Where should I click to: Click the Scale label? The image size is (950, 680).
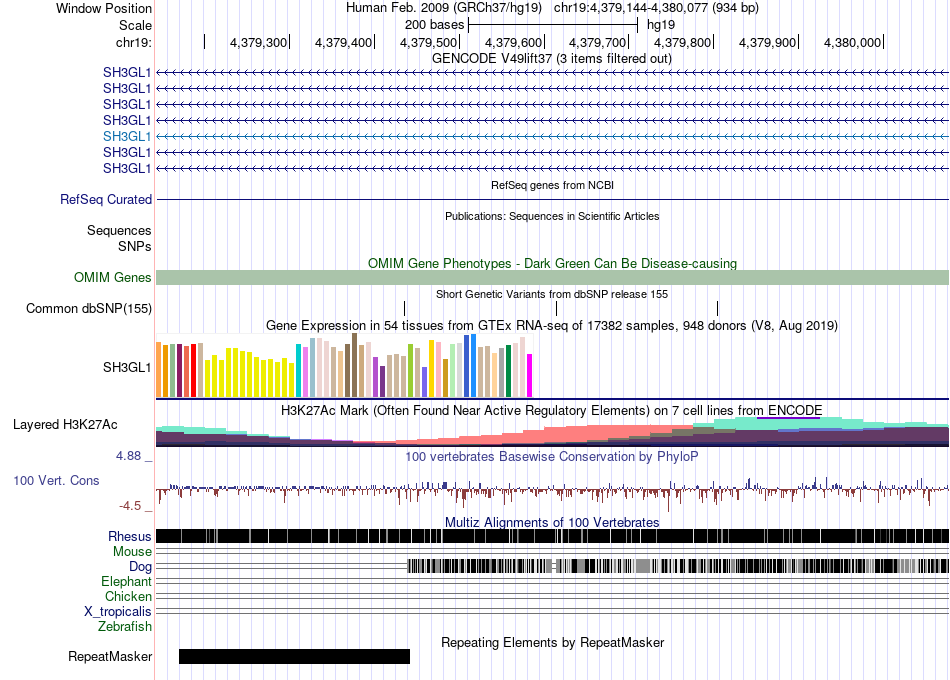[x=135, y=25]
